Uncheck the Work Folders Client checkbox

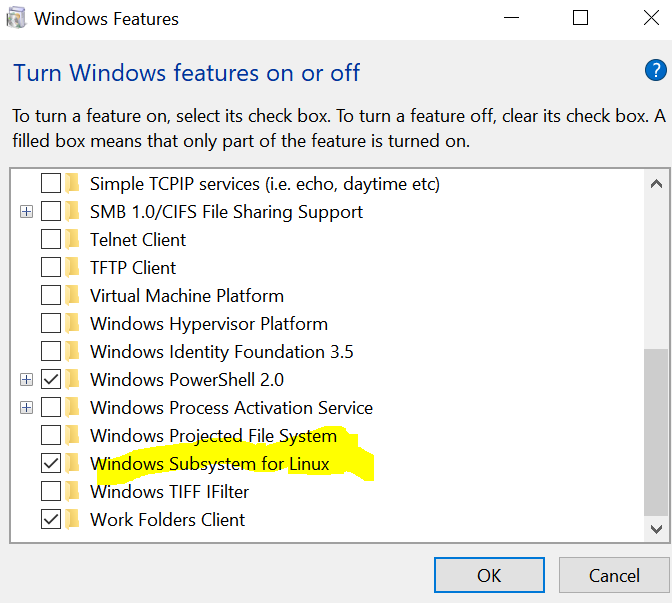51,519
